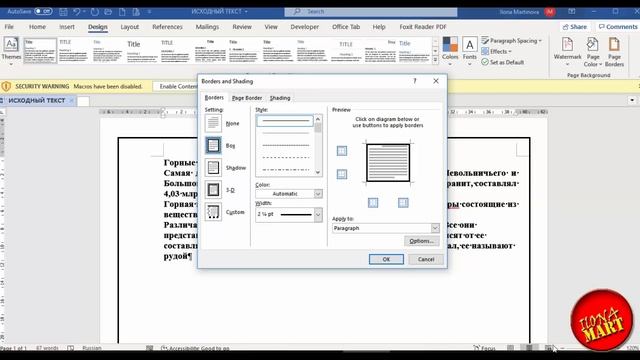Open Page Borders from ribbon
The width and height of the screenshot is (640, 360).
tap(614, 51)
